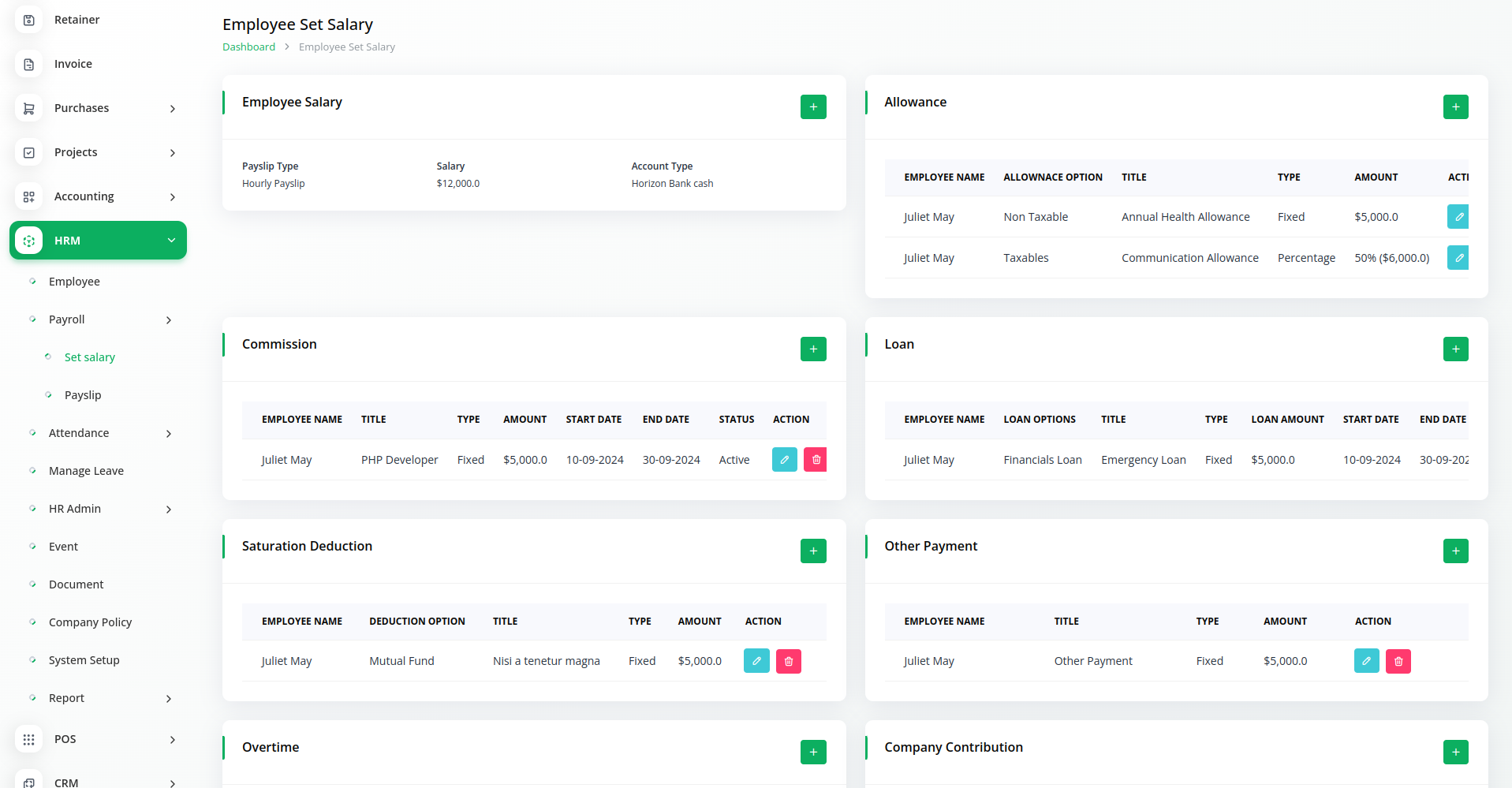This screenshot has height=788, width=1512.
Task: Add a new Loan entry
Action: (x=1455, y=349)
